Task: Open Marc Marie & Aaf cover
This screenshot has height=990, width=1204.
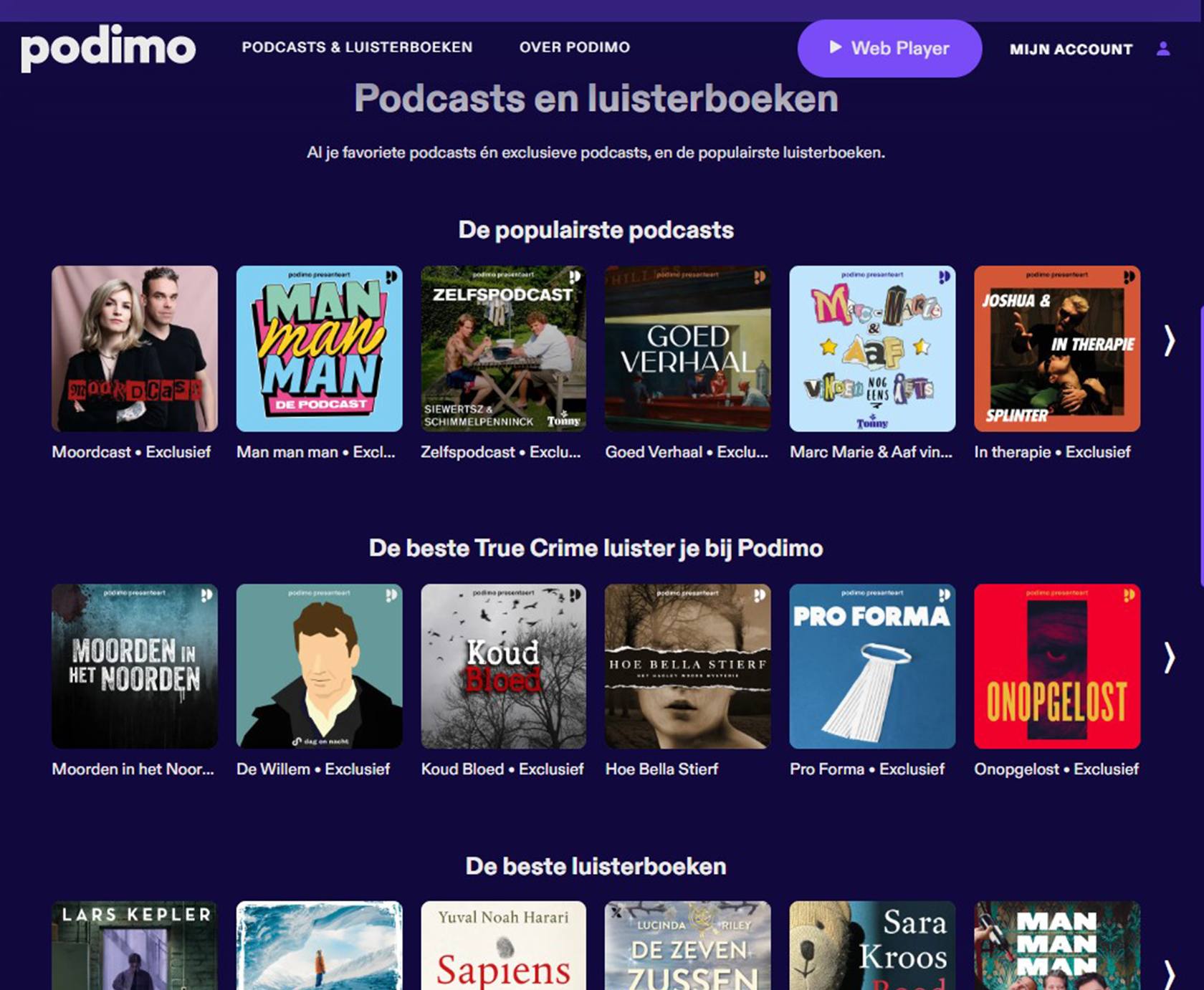Action: 872,349
